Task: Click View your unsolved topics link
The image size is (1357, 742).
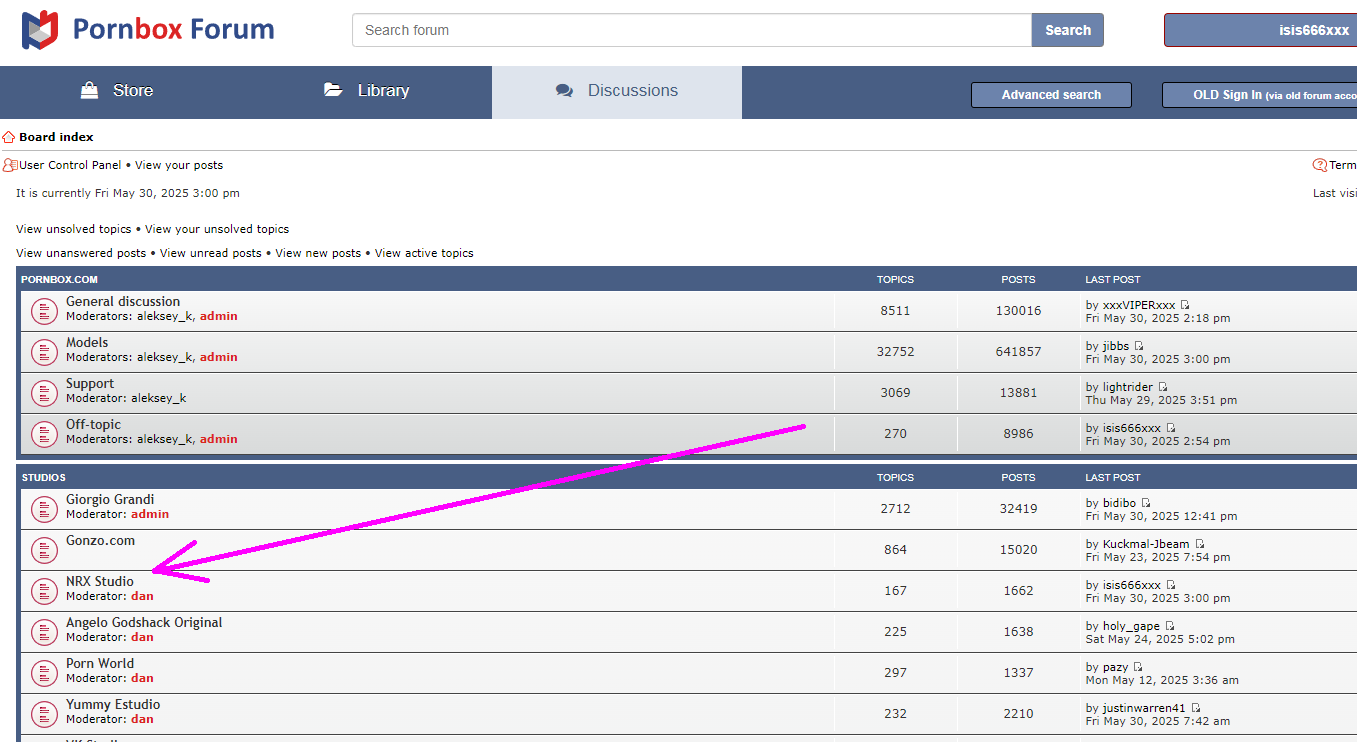Action: pos(217,229)
